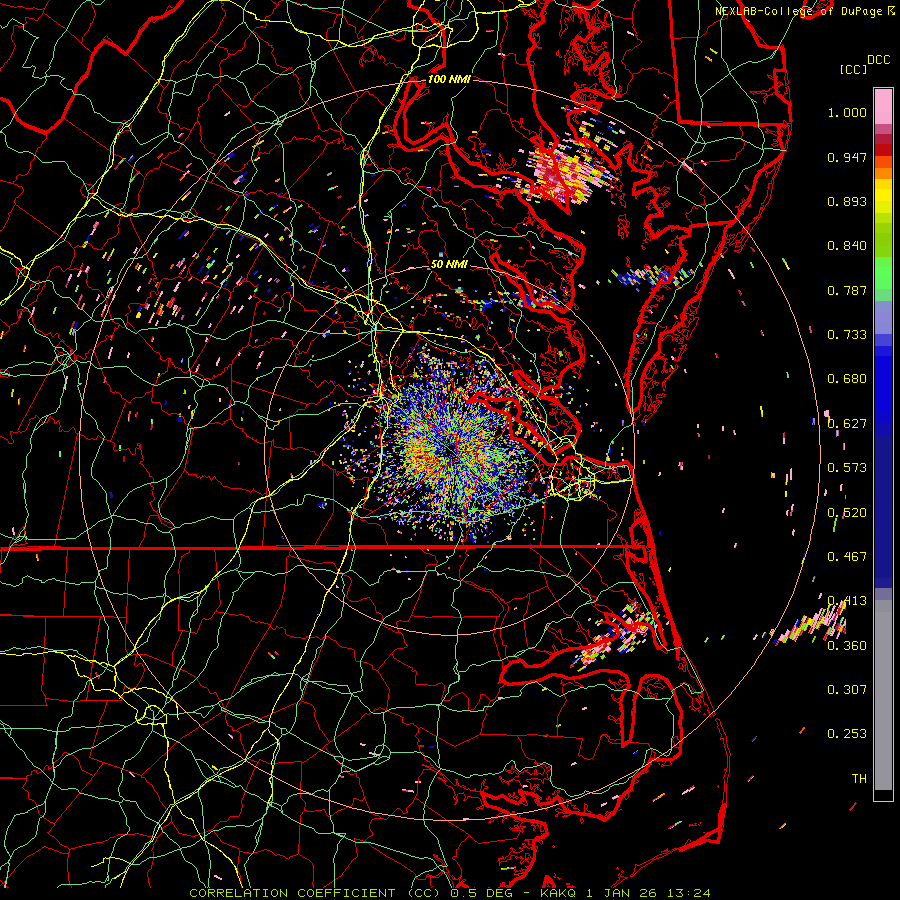Click the 0.840 scale value
Screen dimensions: 900x900
(847, 246)
